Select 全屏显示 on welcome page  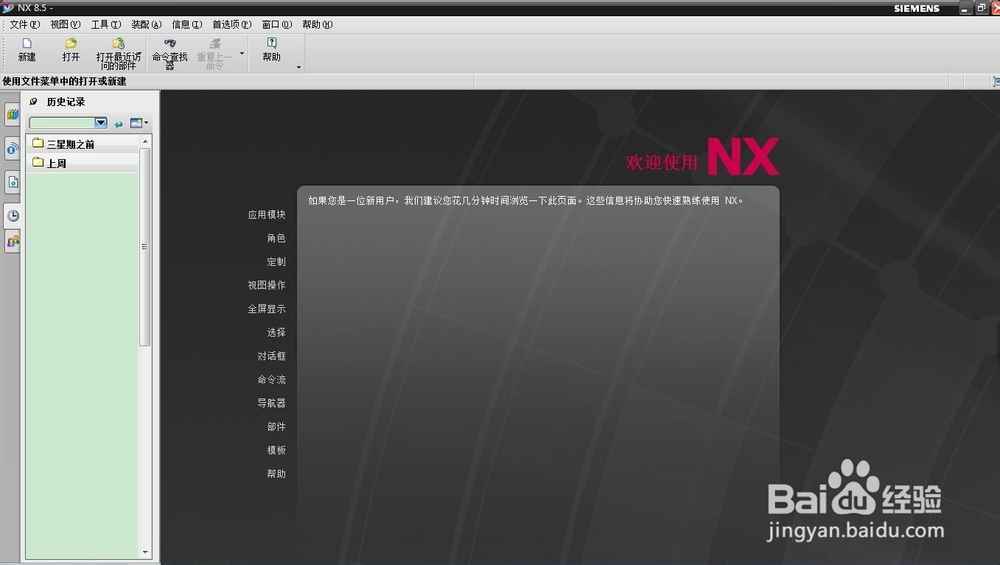pos(267,309)
